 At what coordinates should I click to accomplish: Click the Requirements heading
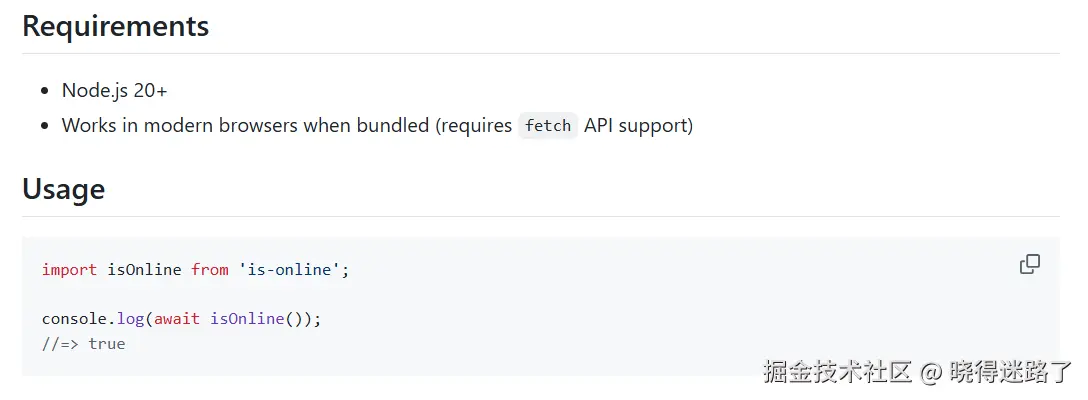[x=115, y=26]
